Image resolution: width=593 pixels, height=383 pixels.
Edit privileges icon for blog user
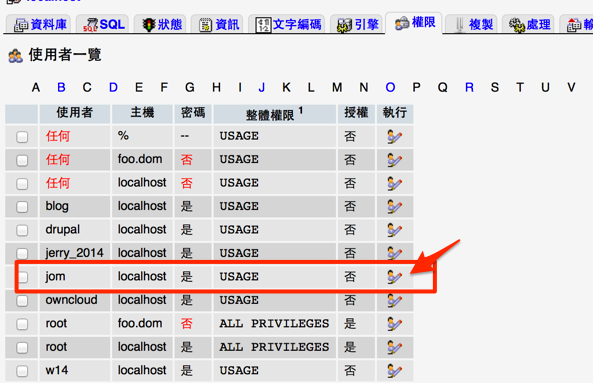[394, 206]
